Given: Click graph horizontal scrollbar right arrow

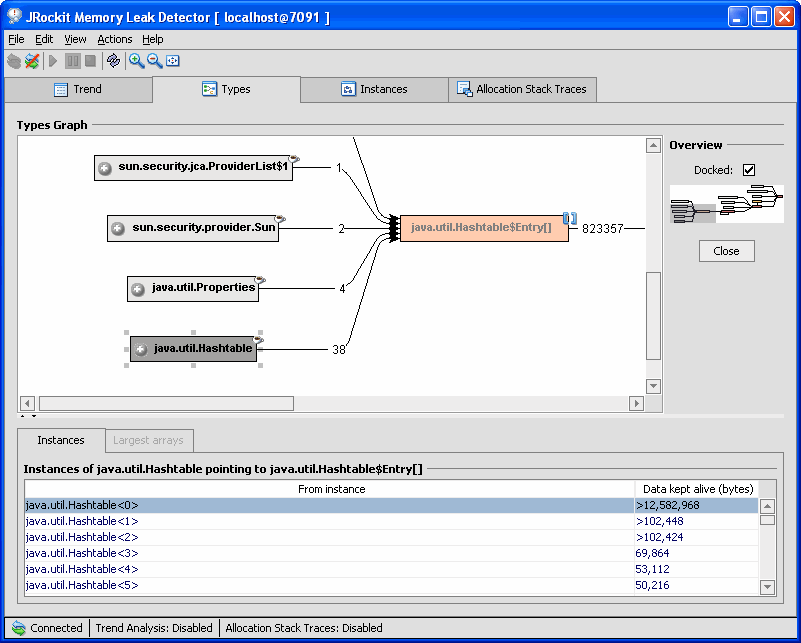Looking at the screenshot, I should click(637, 403).
